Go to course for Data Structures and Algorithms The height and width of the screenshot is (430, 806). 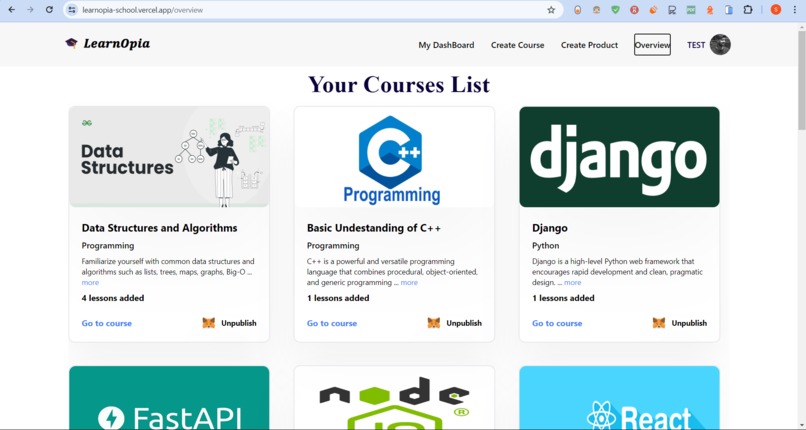click(106, 323)
